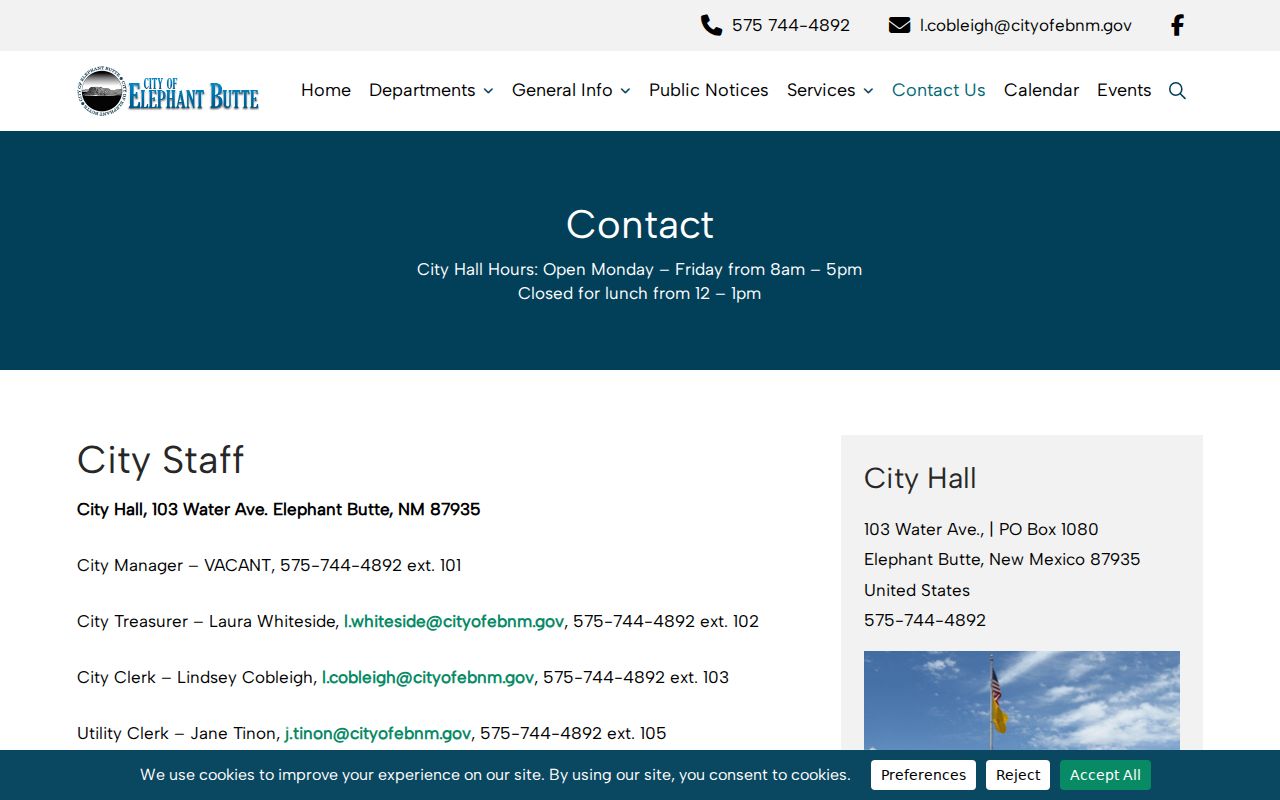The height and width of the screenshot is (800, 1280).
Task: Open the Departments menu
Action: coord(422,90)
